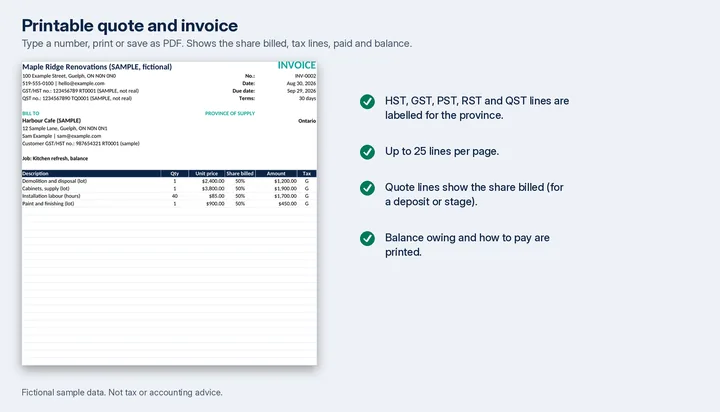Click the Sam Example contact line

62,136
